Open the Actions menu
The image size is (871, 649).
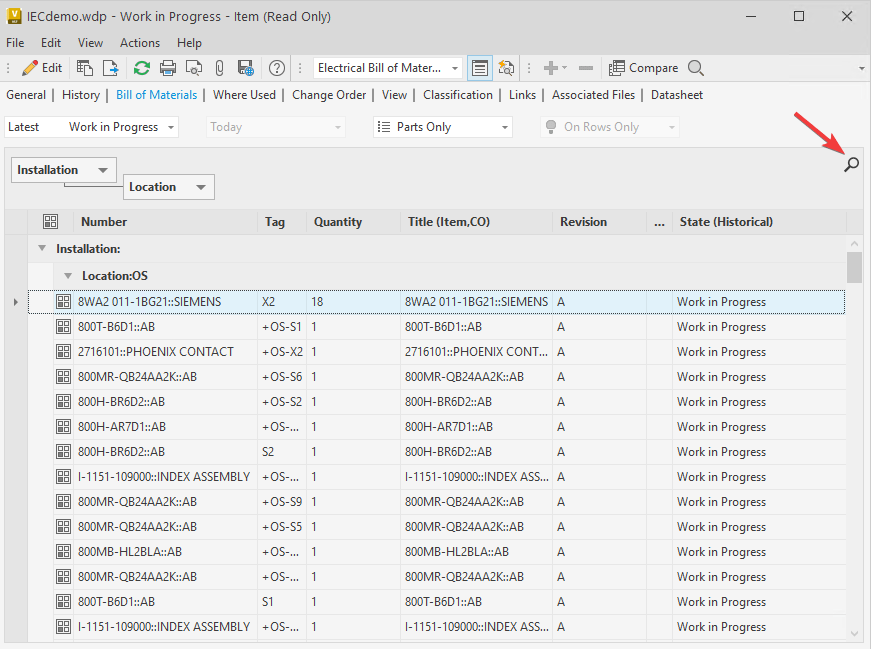(x=139, y=43)
